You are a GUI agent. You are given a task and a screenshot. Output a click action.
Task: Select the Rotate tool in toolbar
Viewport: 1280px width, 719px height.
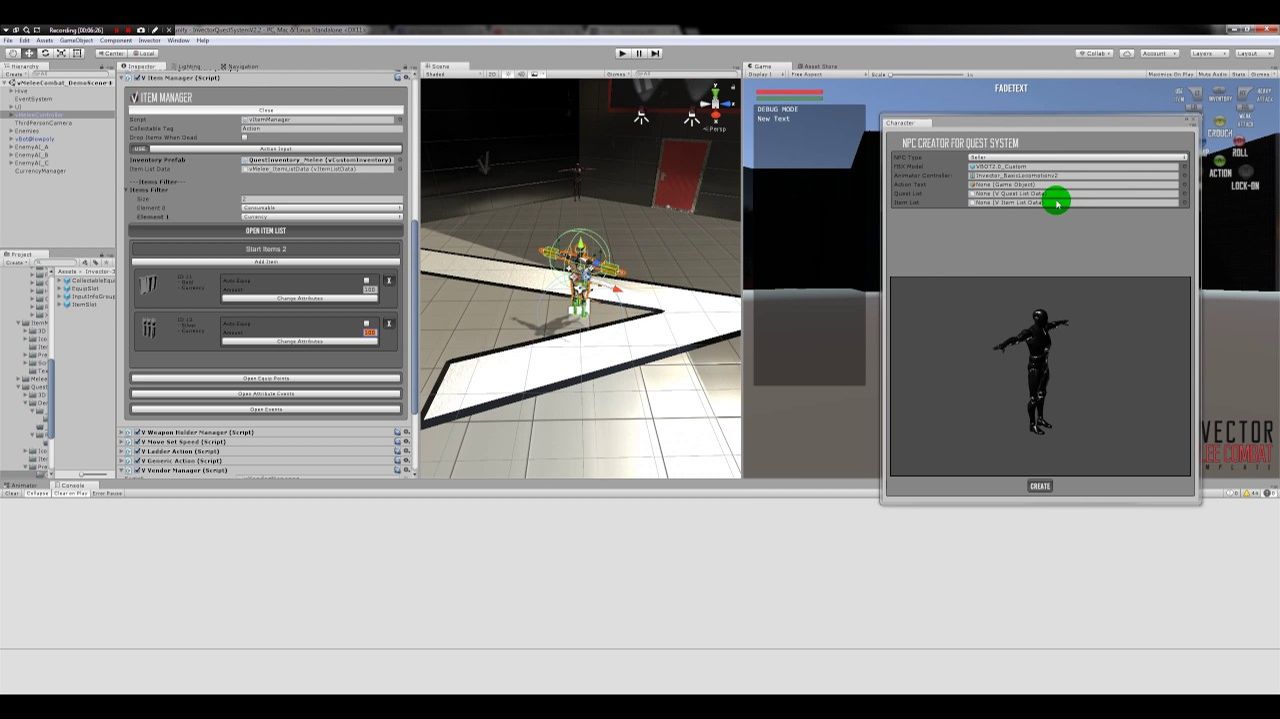(45, 53)
